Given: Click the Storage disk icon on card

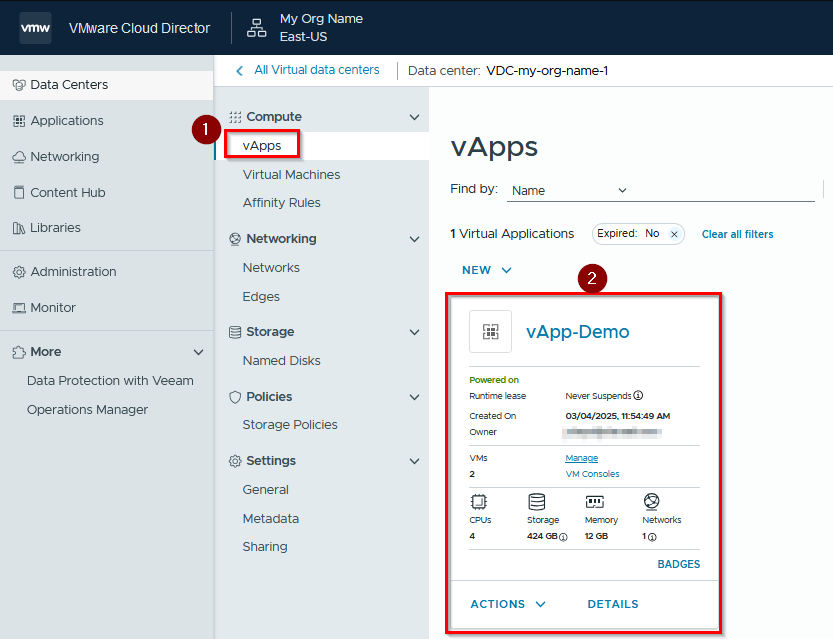Looking at the screenshot, I should tap(537, 502).
